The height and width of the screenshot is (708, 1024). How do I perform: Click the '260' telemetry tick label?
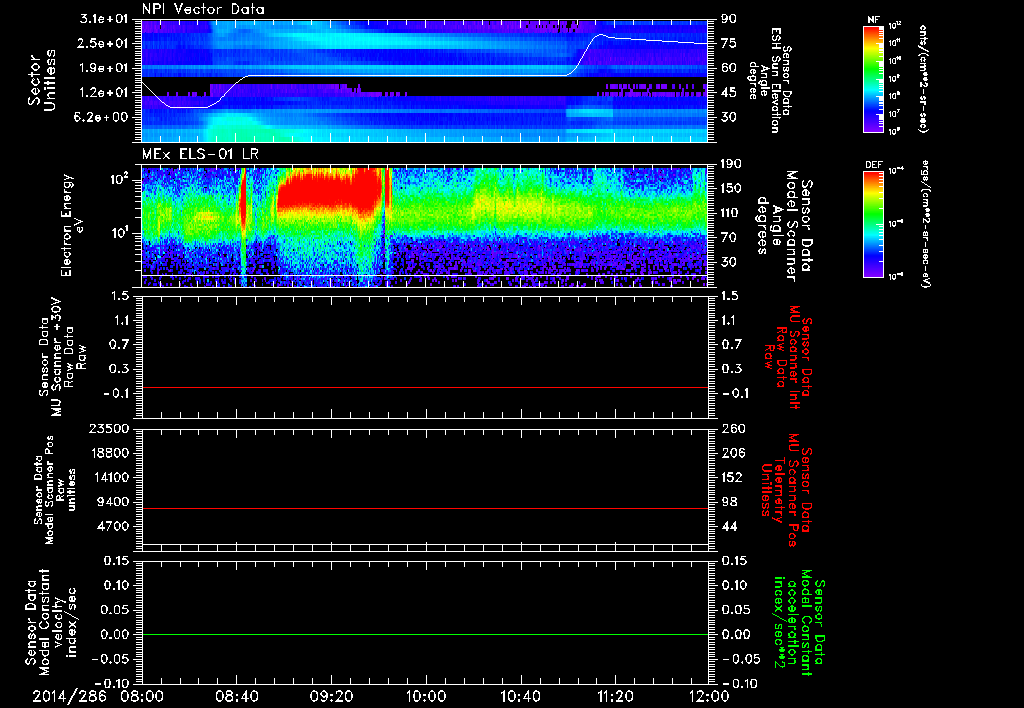[x=732, y=428]
